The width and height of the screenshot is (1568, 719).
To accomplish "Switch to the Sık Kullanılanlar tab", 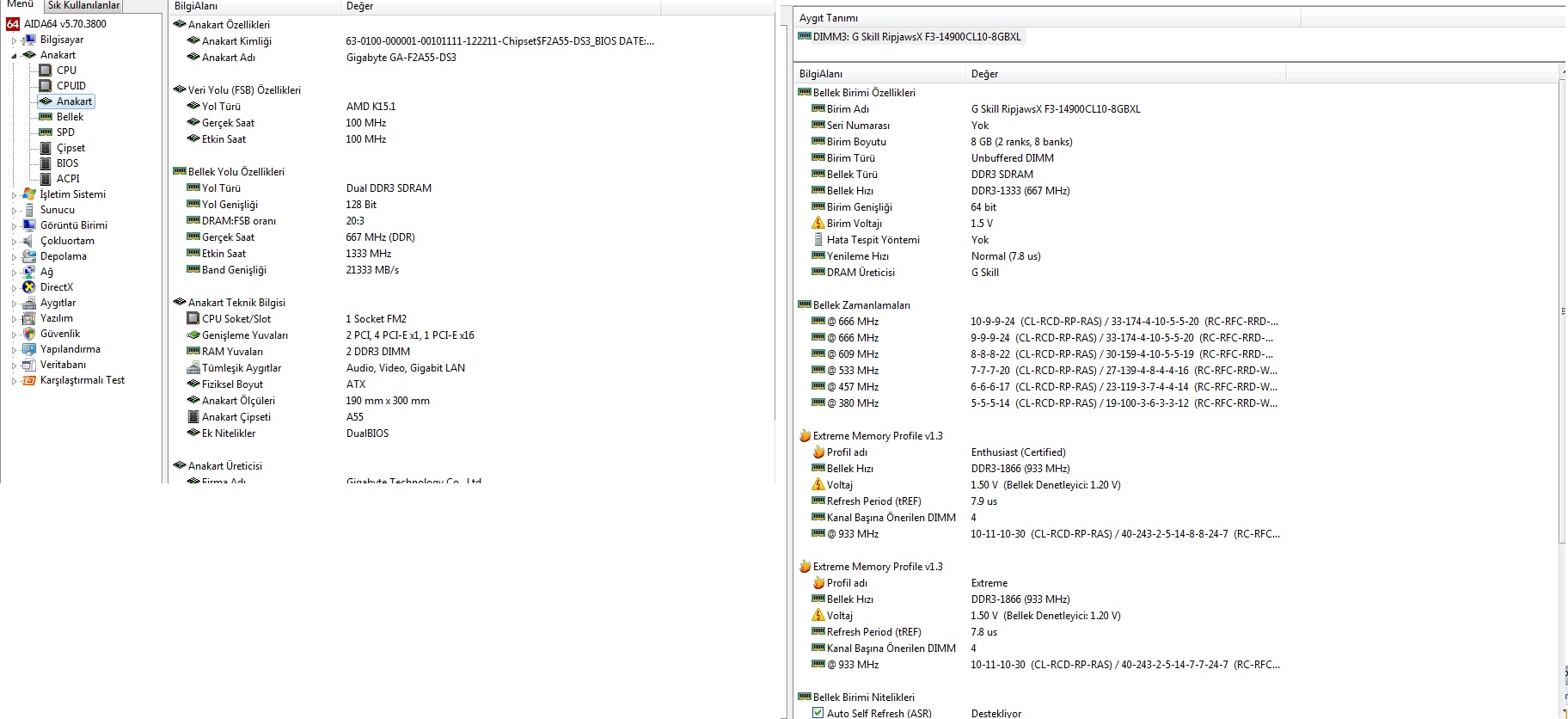I will [83, 5].
